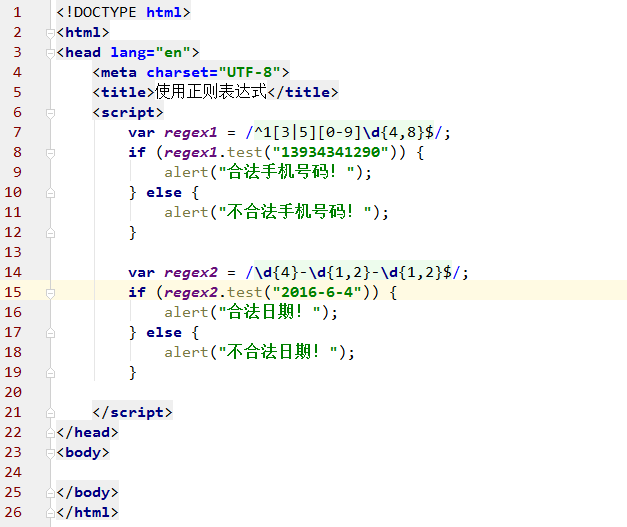This screenshot has height=527, width=627.
Task: Toggle fold marker at closing script line 21
Action: [50, 413]
